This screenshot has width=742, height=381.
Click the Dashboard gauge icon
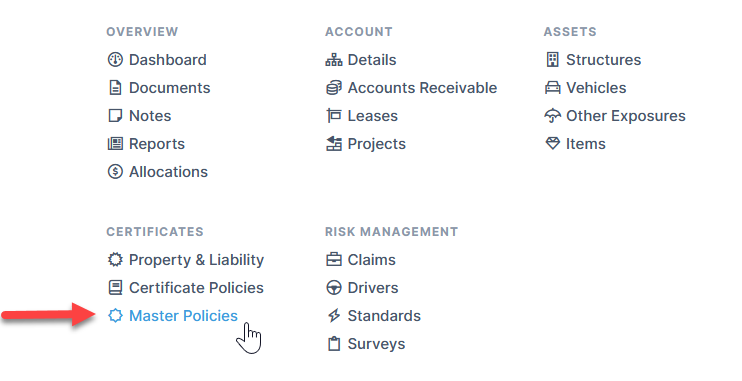point(115,60)
